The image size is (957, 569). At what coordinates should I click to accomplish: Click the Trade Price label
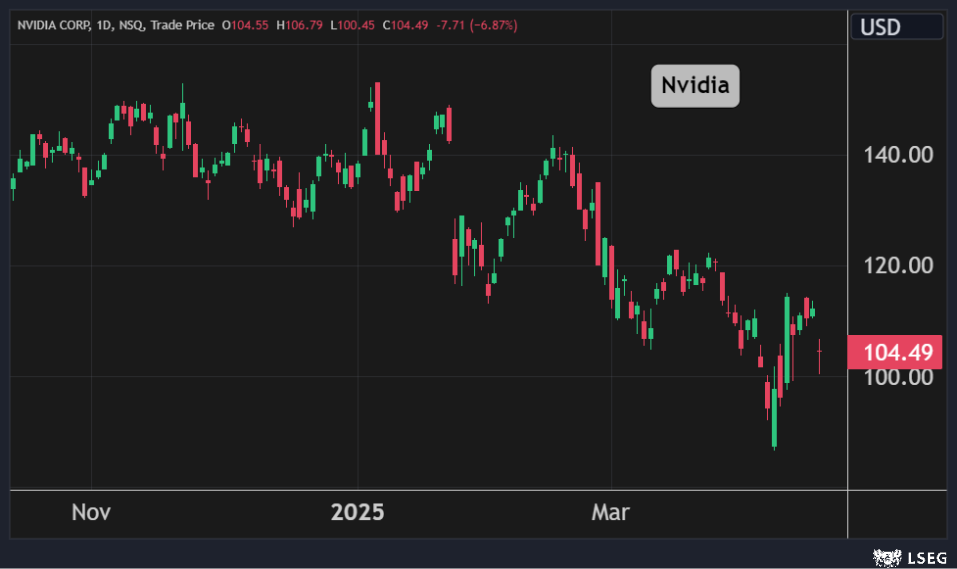click(182, 25)
